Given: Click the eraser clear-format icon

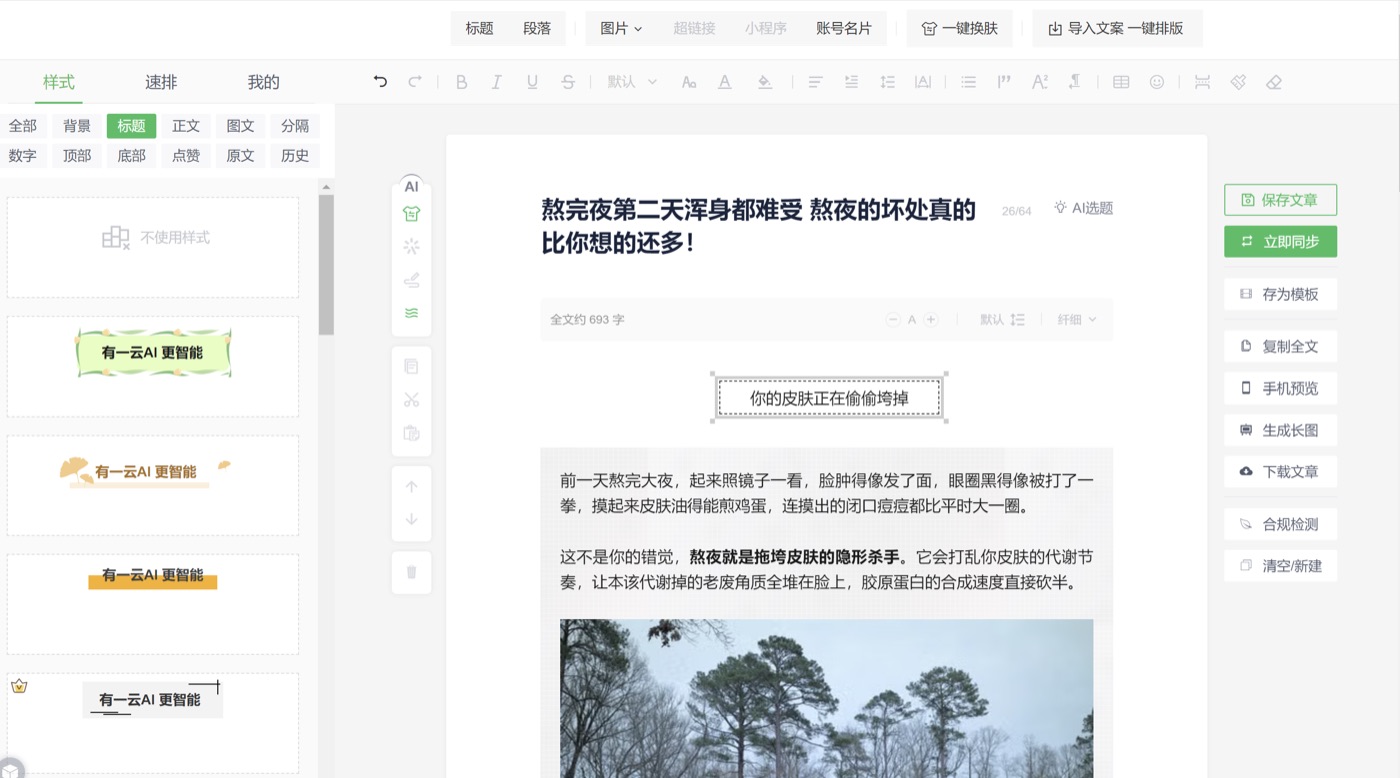Looking at the screenshot, I should tap(1274, 82).
